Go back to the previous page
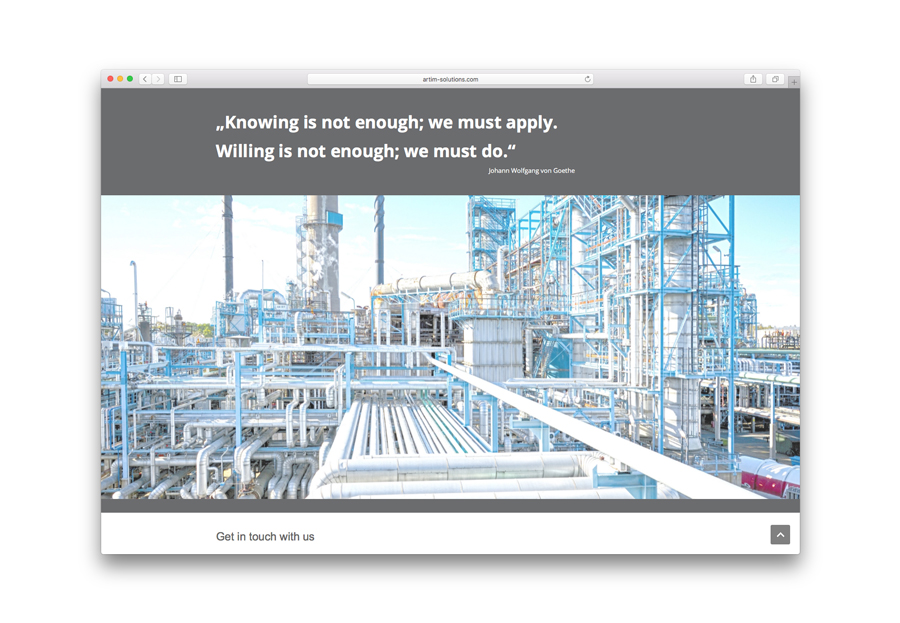This screenshot has height=623, width=900. tap(145, 79)
